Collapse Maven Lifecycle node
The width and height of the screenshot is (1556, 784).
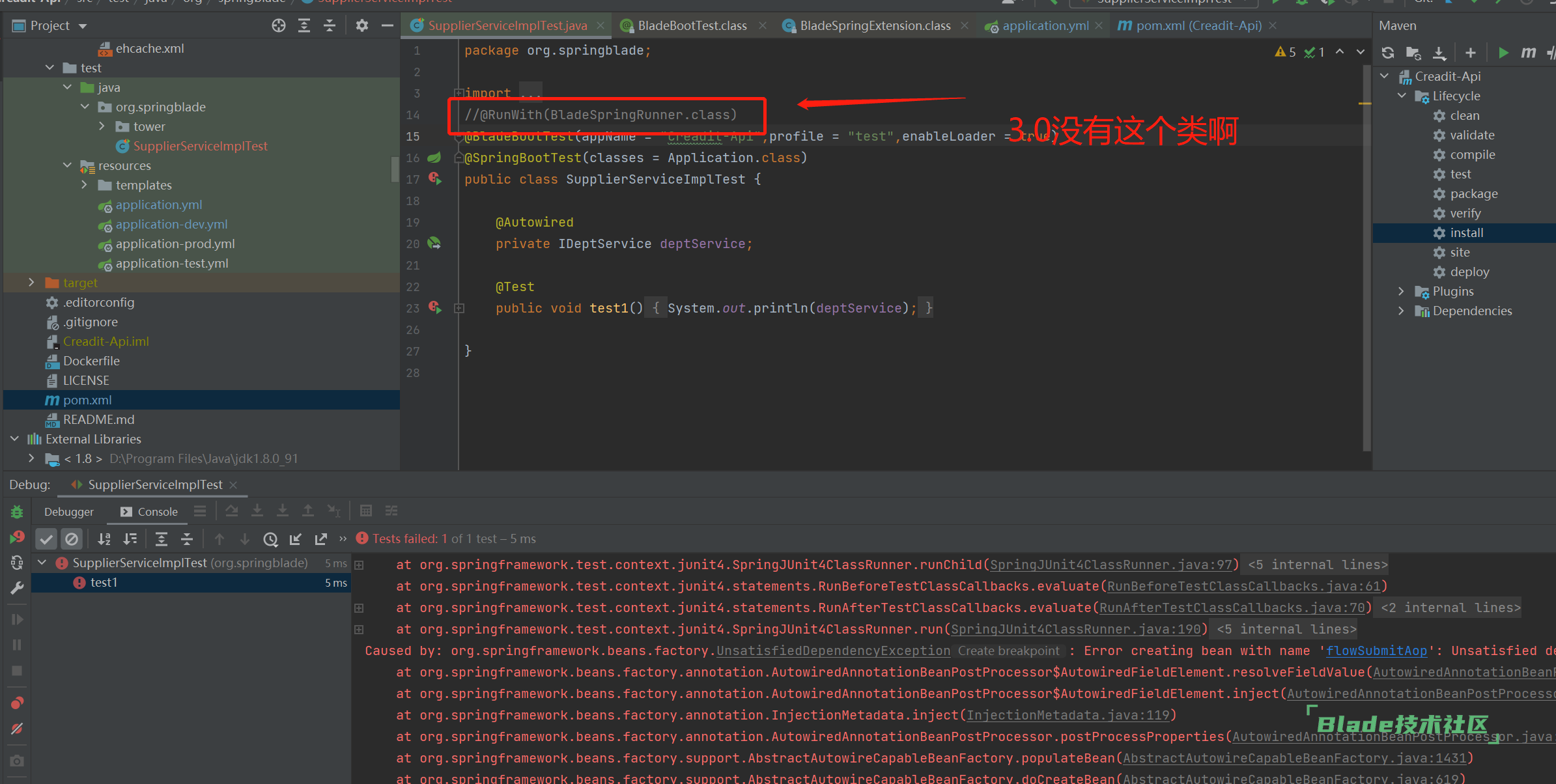click(1402, 96)
